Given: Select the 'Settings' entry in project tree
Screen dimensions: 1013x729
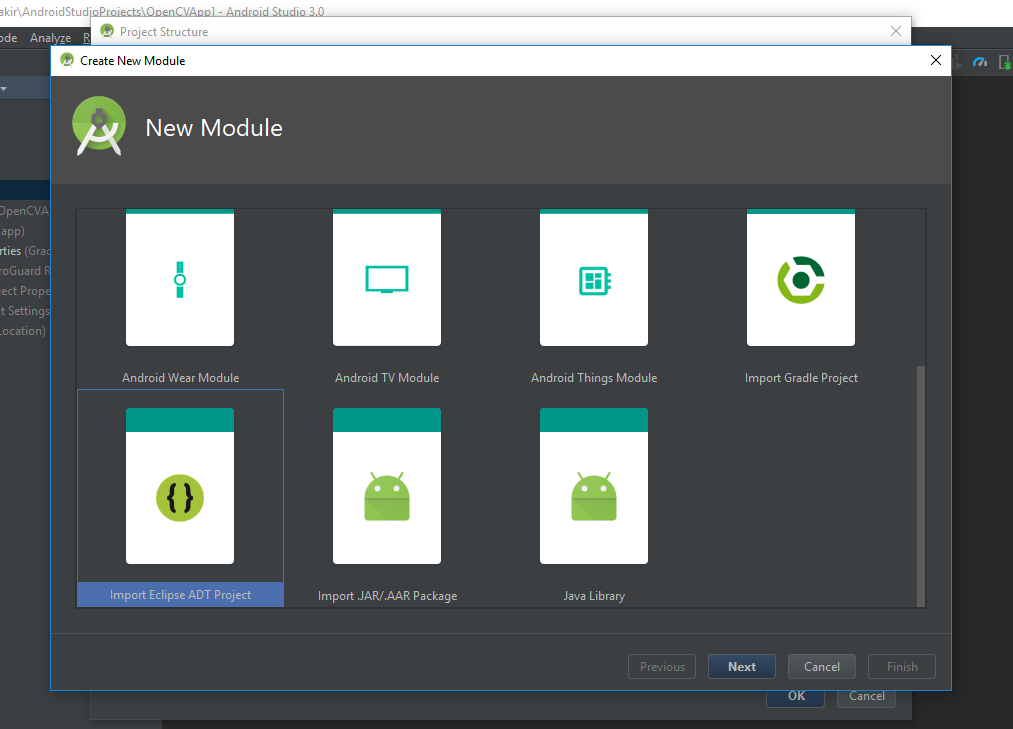Looking at the screenshot, I should coord(26,311).
